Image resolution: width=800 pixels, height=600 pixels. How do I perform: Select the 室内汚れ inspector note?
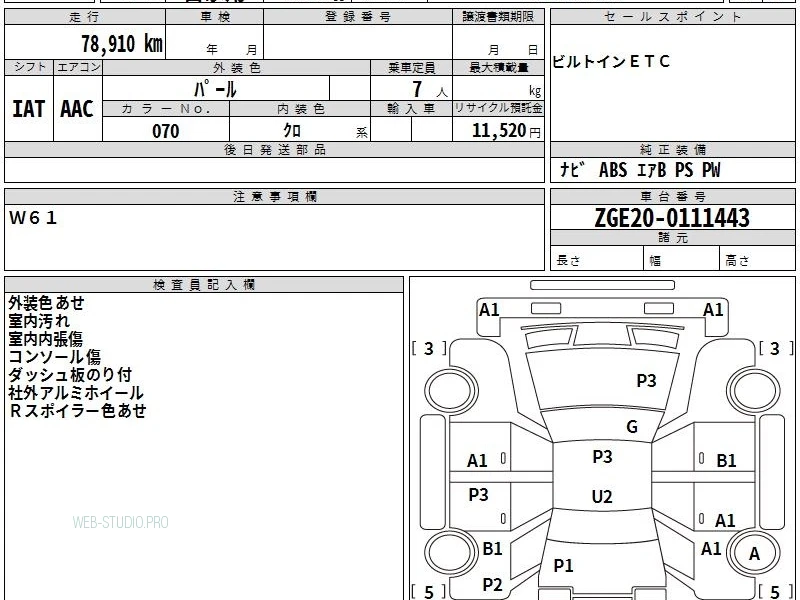coord(39,321)
